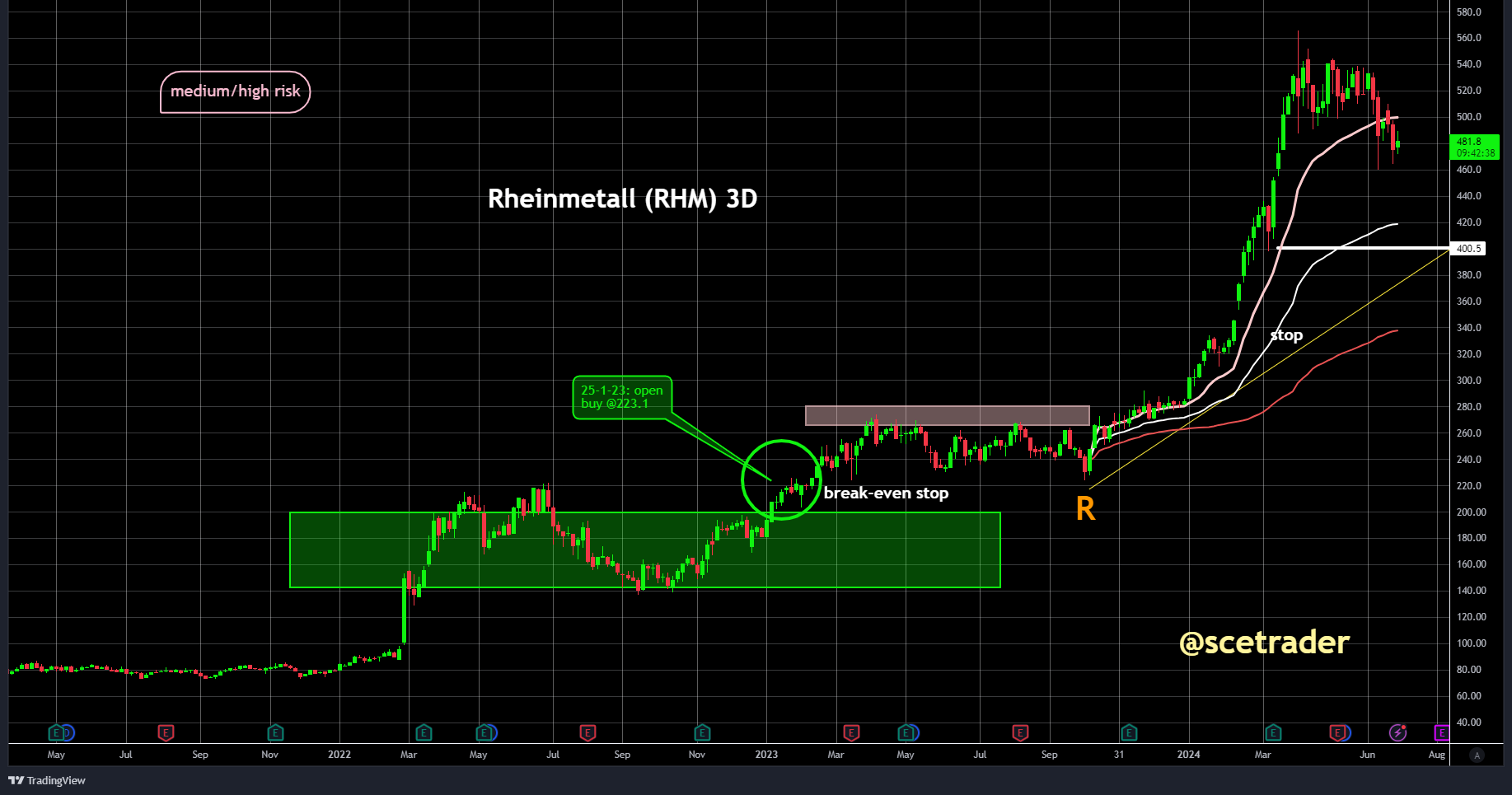Click the green earnings marker at November 2022
Screen dimensions: 1512x795
702,732
